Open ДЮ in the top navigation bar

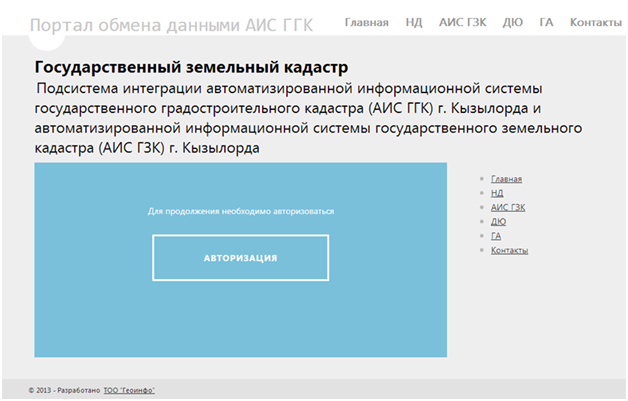[x=512, y=22]
